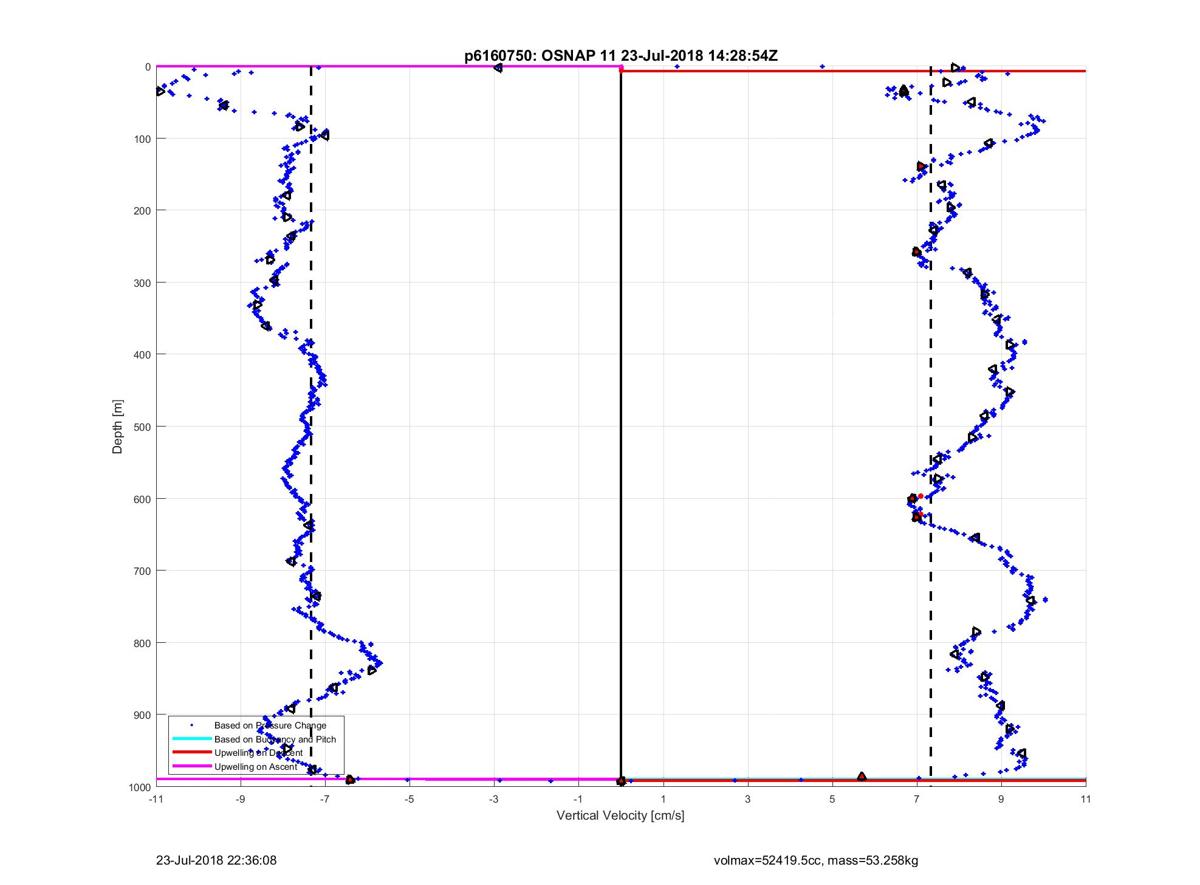
Task: Click the depth tick label "300"
Action: (x=142, y=283)
